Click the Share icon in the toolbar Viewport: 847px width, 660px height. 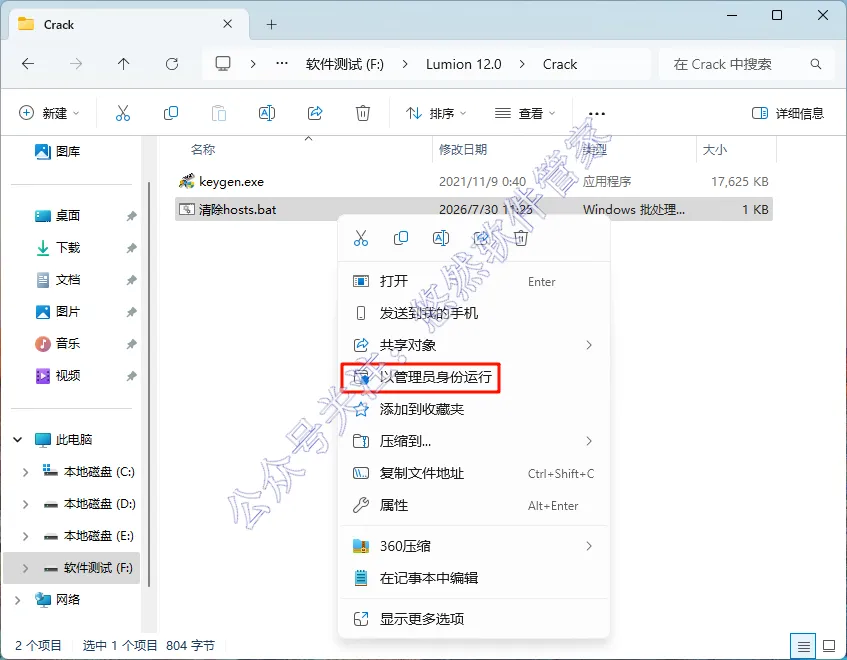(315, 113)
